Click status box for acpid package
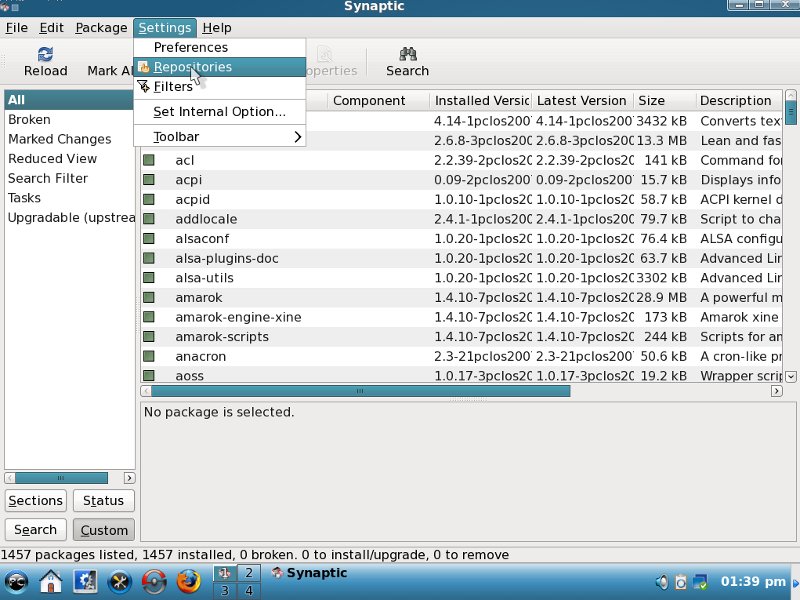This screenshot has width=800, height=600. 149,199
